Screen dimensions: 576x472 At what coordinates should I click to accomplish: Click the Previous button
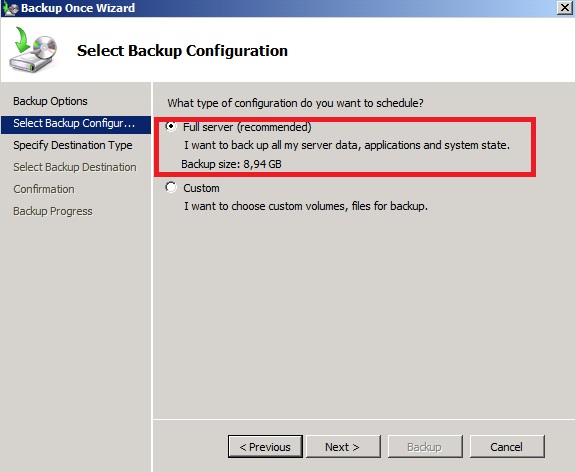265,447
